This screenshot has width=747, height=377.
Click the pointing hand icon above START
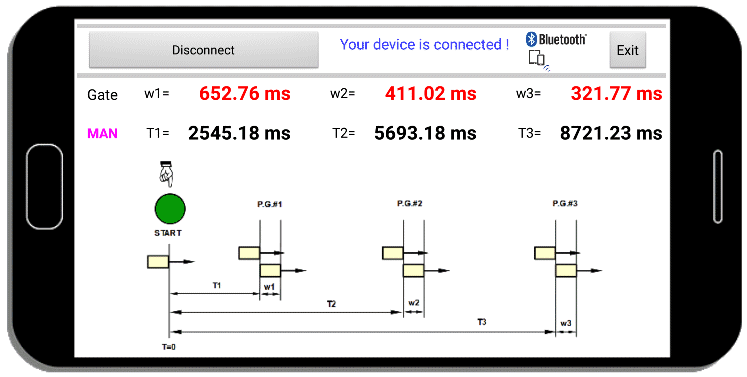point(166,174)
